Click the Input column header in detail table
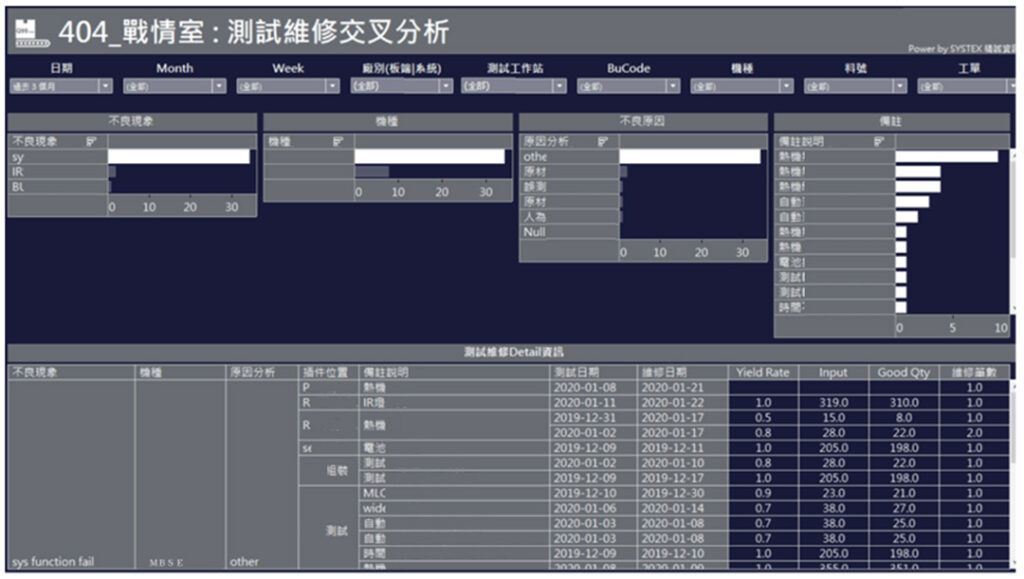The height and width of the screenshot is (579, 1024). click(832, 372)
